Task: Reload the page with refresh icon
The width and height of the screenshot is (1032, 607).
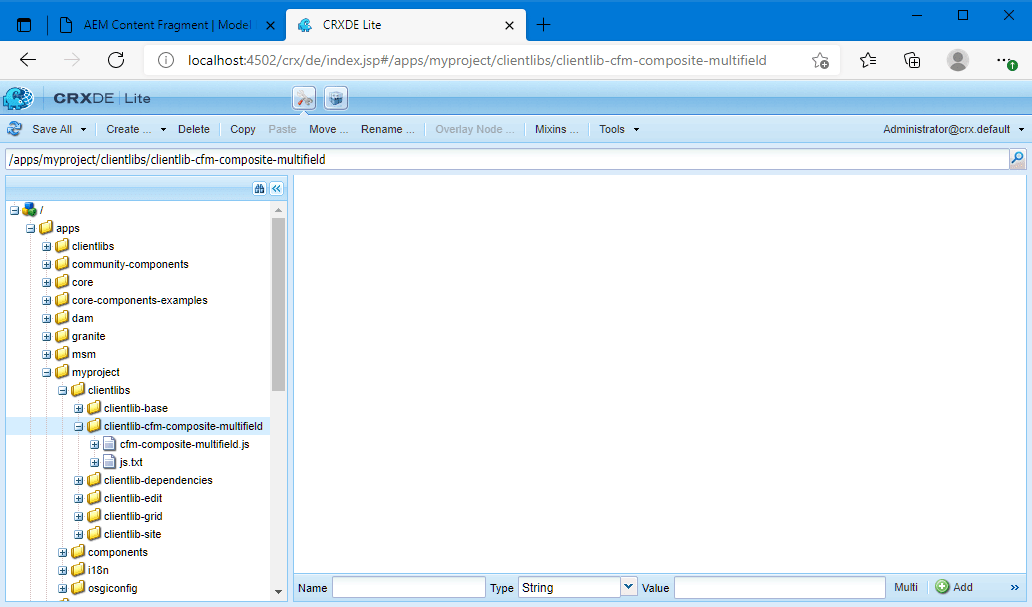Action: (x=116, y=61)
